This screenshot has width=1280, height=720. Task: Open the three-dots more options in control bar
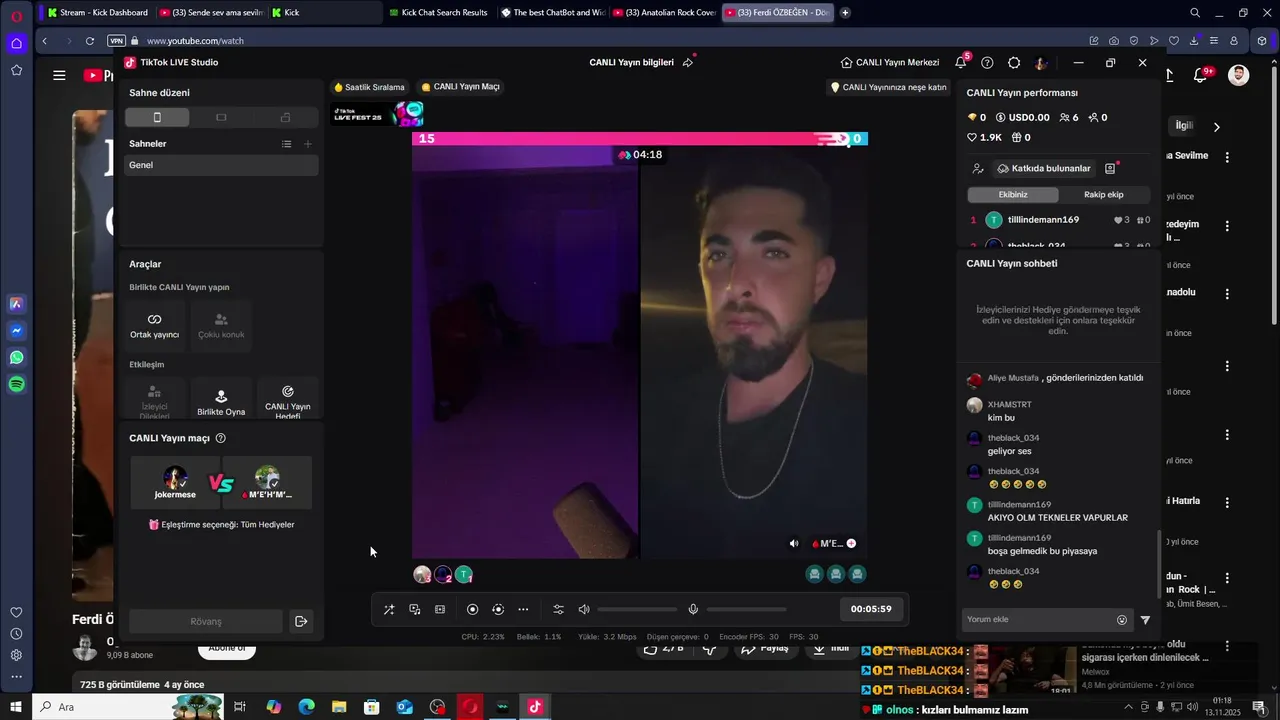click(523, 609)
